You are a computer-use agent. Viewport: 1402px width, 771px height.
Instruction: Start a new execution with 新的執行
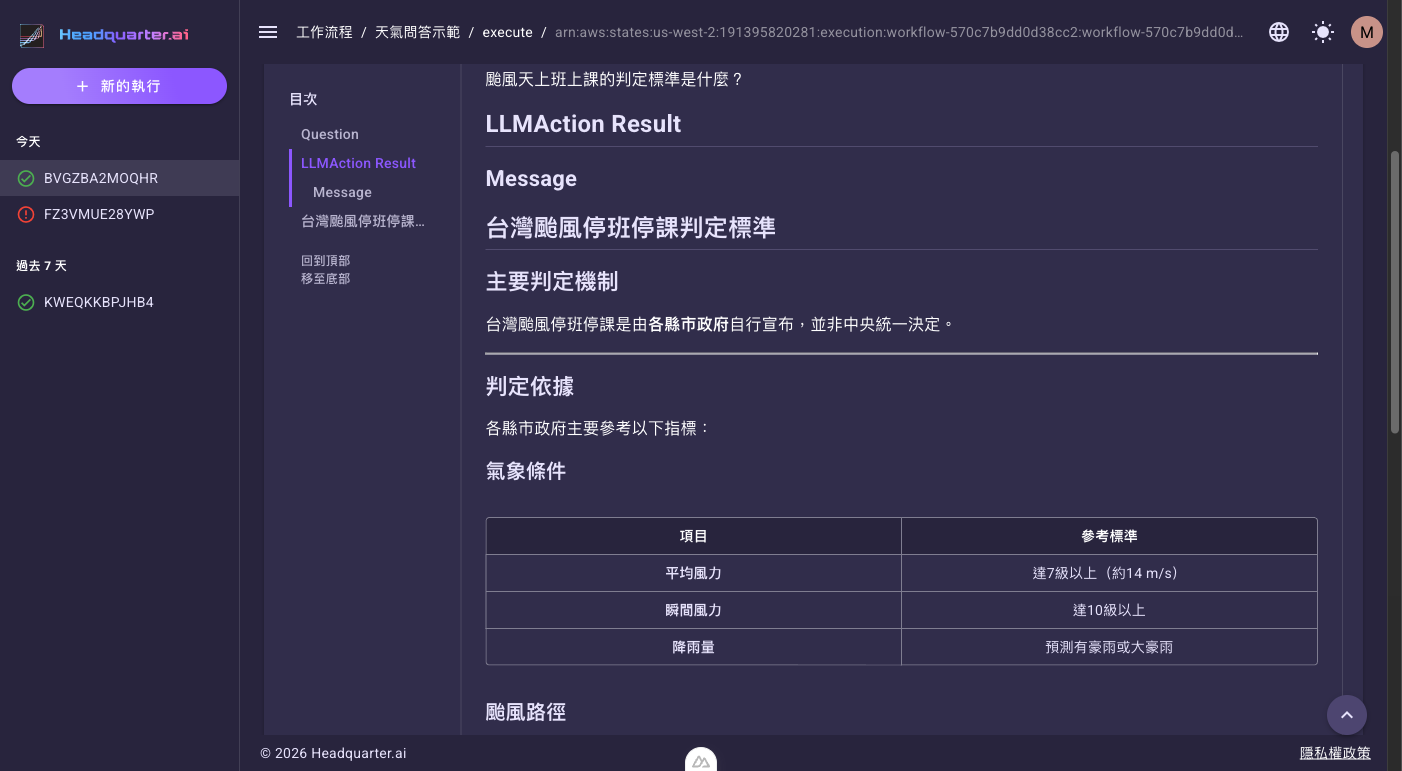coord(119,86)
